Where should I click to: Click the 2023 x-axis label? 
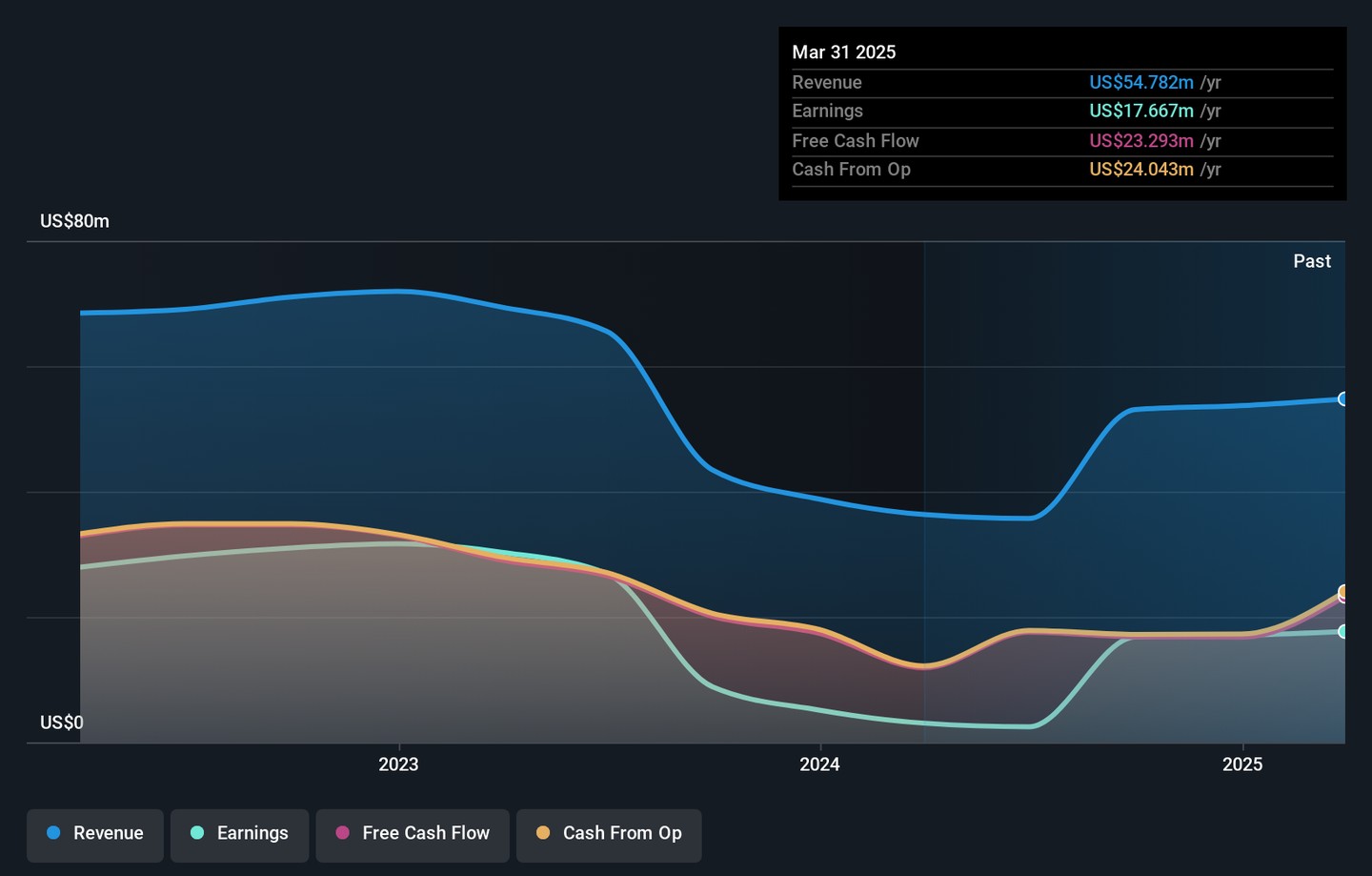coord(398,764)
